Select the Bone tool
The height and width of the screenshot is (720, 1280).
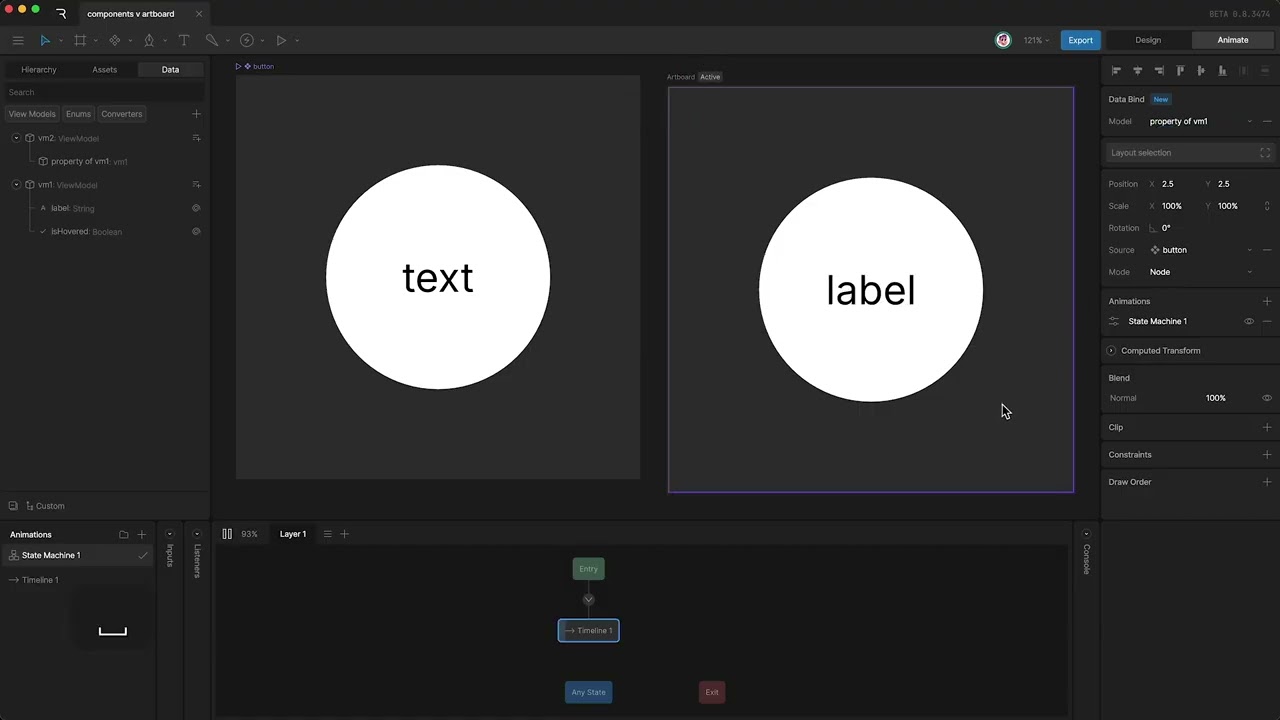pos(212,40)
